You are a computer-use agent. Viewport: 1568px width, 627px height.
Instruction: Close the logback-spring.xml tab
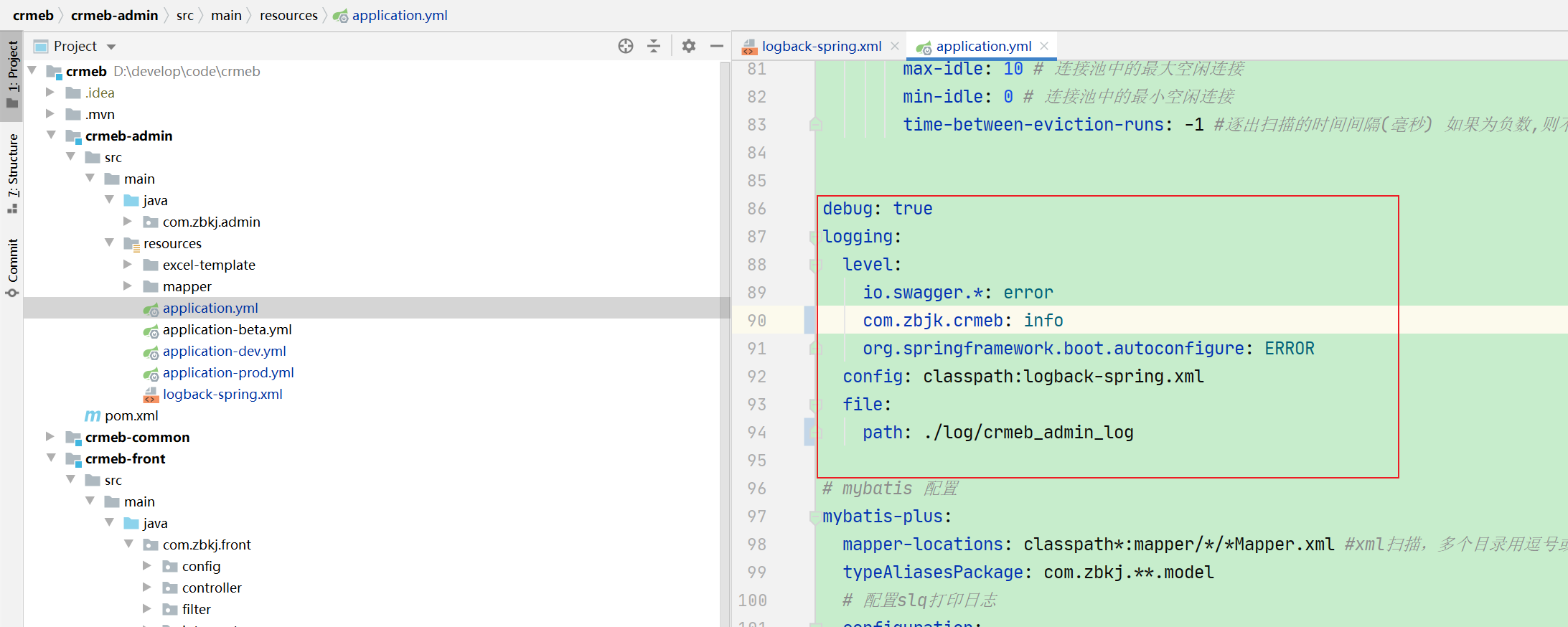click(x=895, y=46)
